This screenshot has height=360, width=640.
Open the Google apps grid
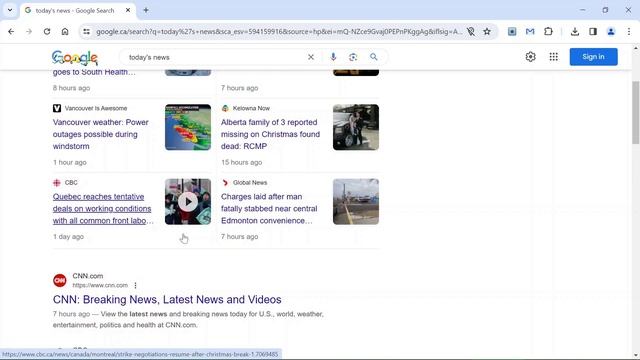click(553, 57)
